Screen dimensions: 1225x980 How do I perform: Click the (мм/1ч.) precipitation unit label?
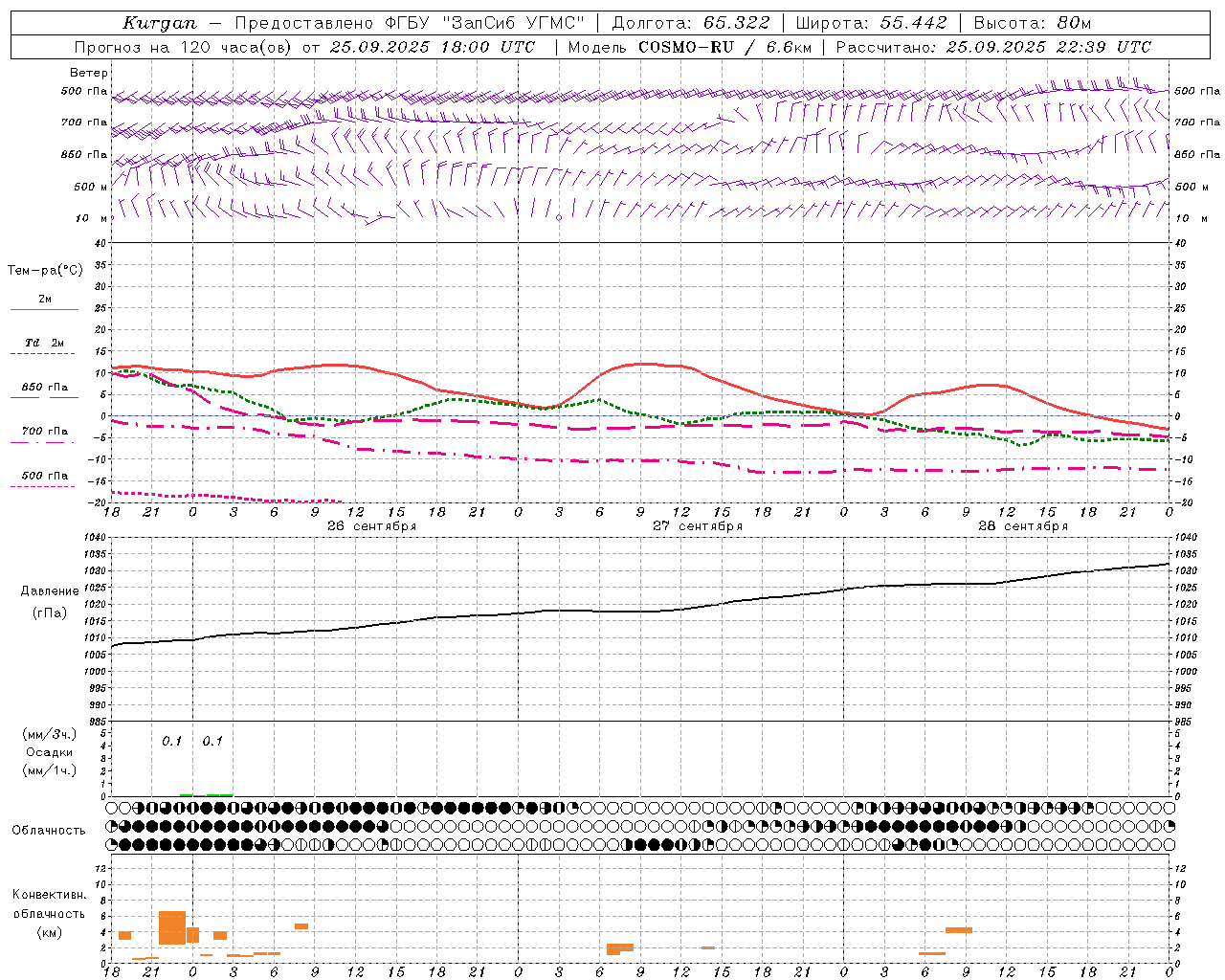tap(50, 770)
